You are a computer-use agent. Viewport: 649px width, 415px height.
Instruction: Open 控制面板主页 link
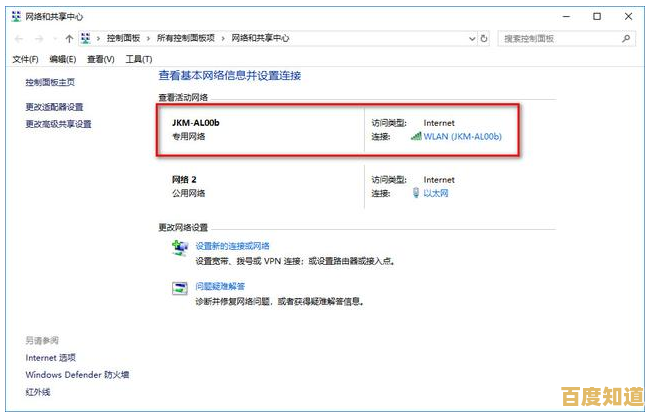pos(50,82)
